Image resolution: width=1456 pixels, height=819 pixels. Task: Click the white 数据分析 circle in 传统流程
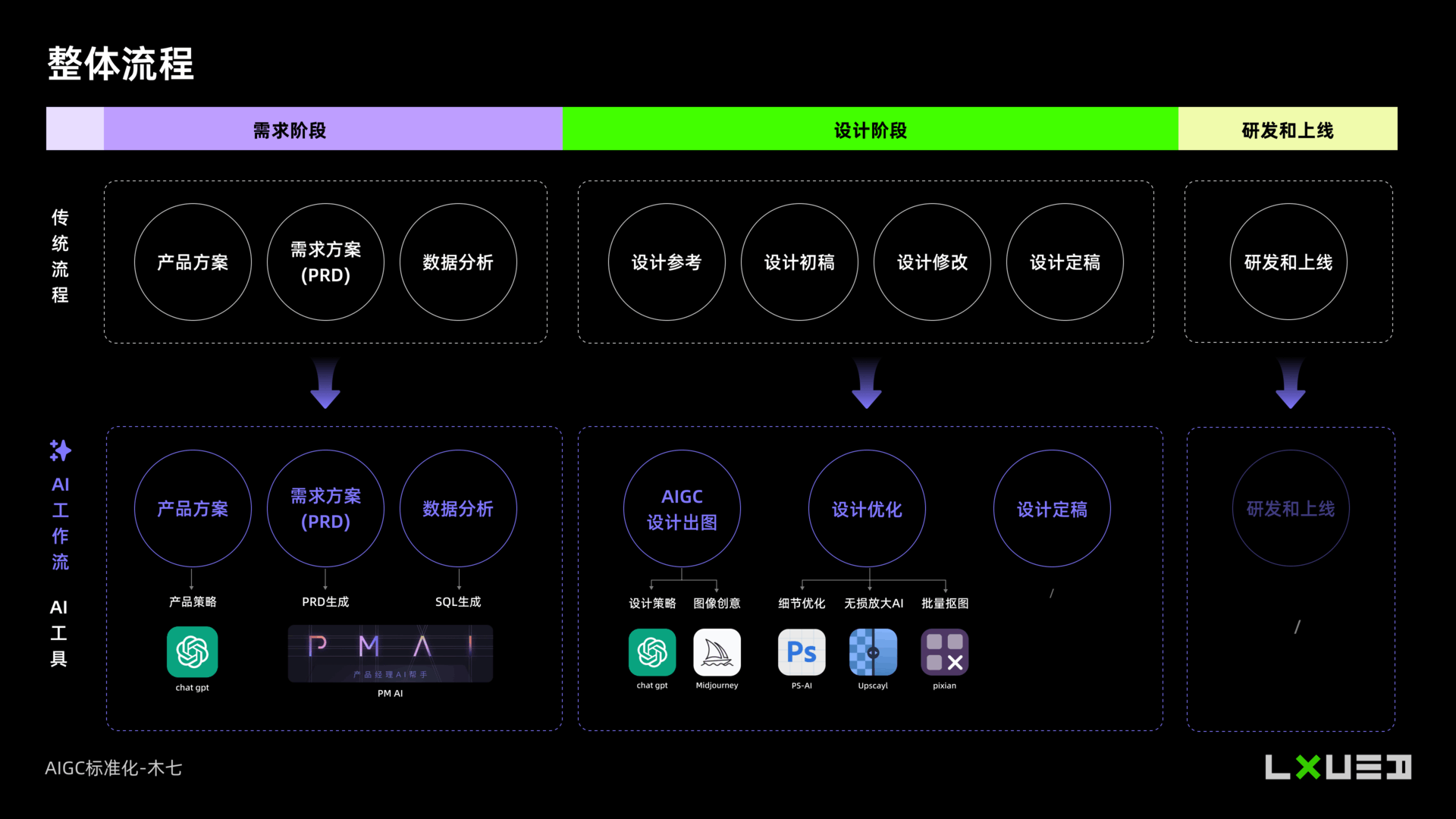pos(458,262)
